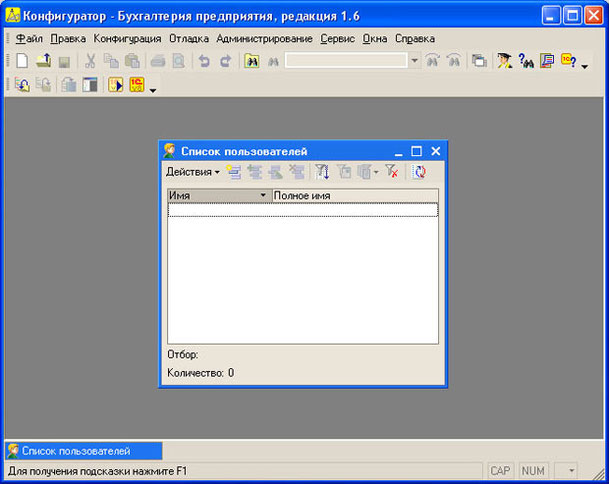The image size is (609, 484).
Task: Launch 1C:Enterprise red-yellow icon
Action: (x=137, y=85)
